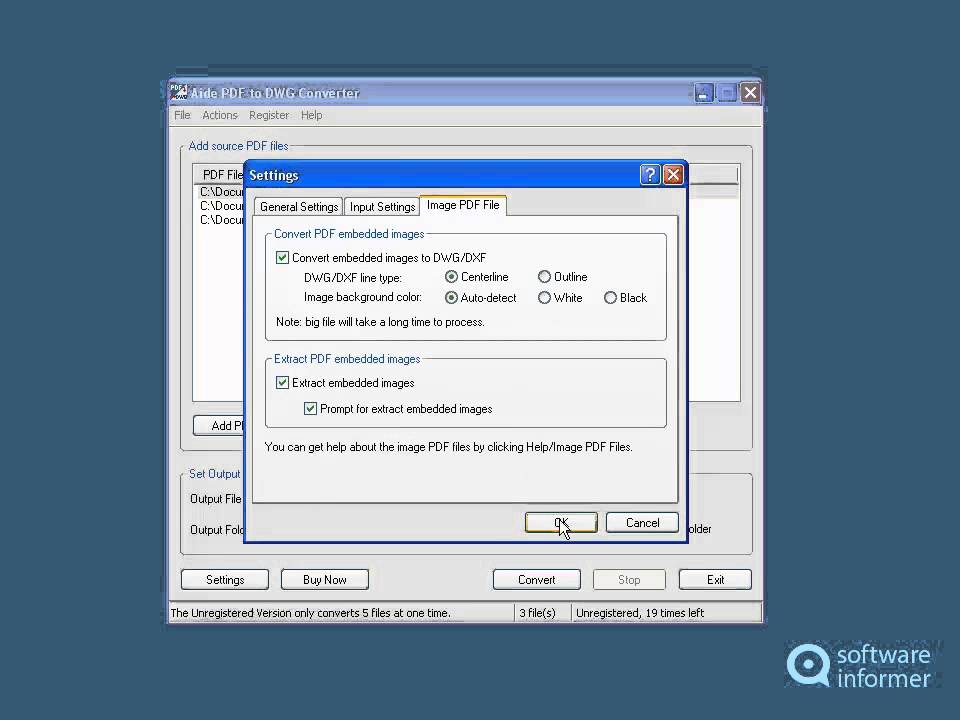960x720 pixels.
Task: Select the Image PDF File tab
Action: coord(463,205)
